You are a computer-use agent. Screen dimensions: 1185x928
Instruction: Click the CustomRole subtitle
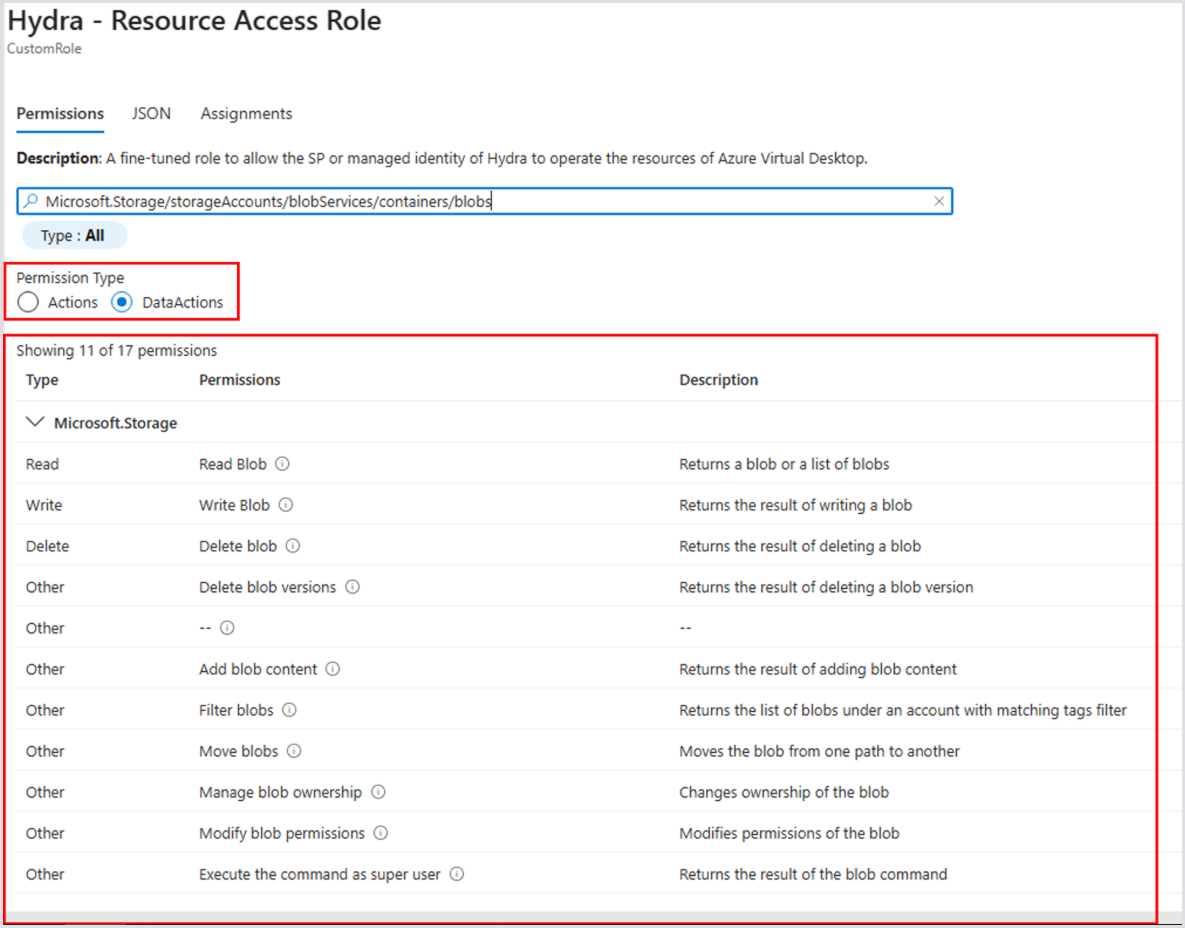coord(44,48)
